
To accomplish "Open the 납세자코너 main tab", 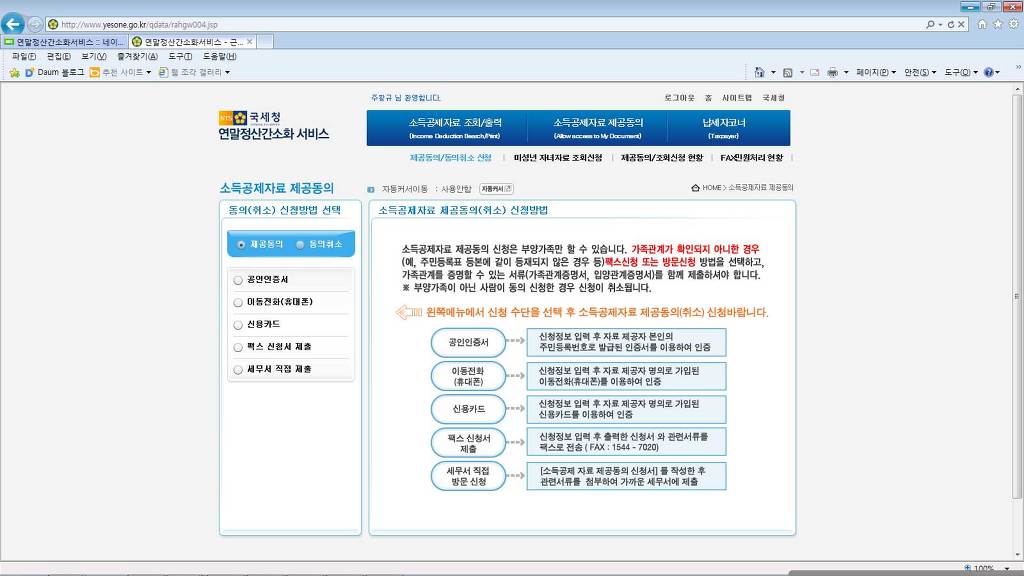I will 724,127.
